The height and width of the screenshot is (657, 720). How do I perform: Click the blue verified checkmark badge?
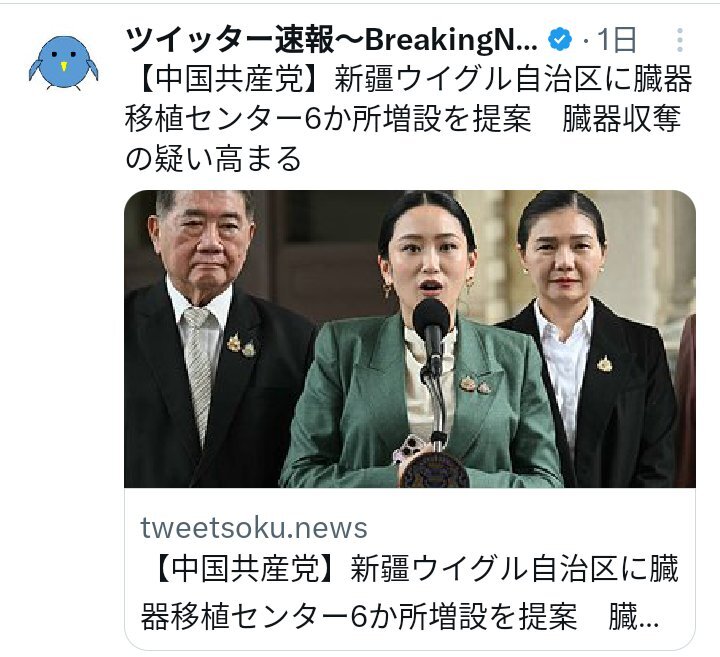(560, 40)
